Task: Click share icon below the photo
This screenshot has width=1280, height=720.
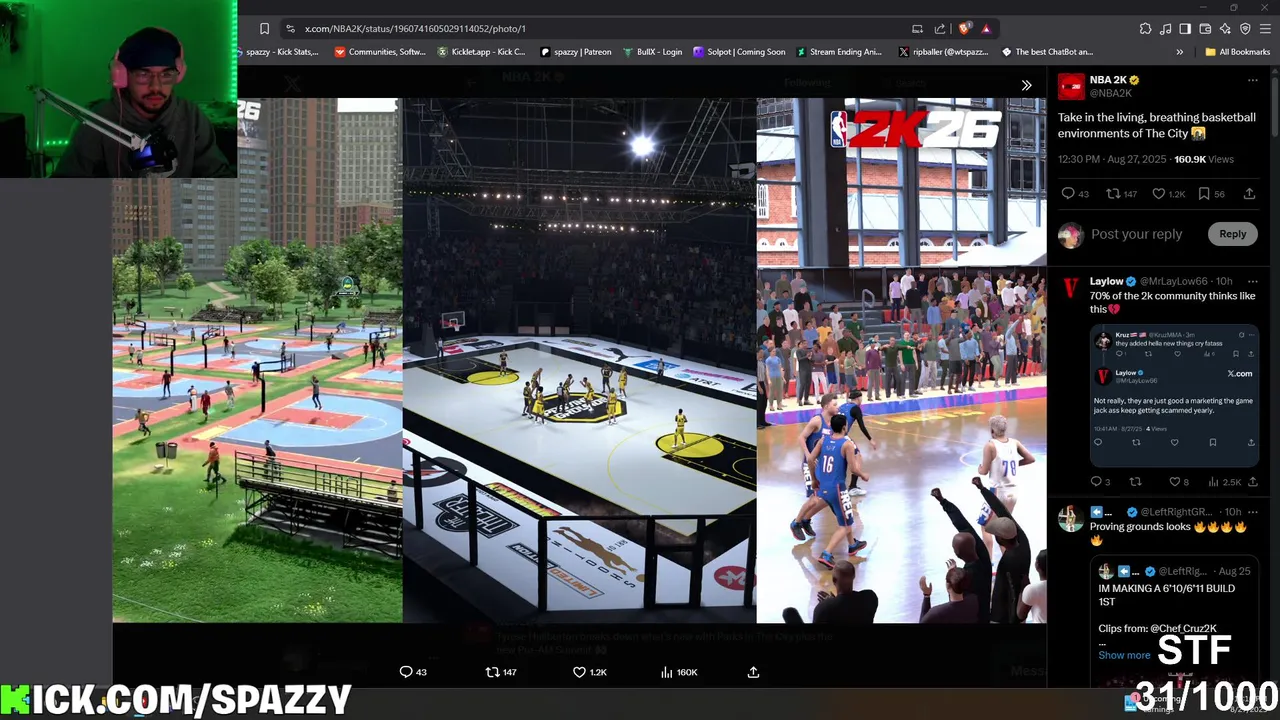Action: 753,672
